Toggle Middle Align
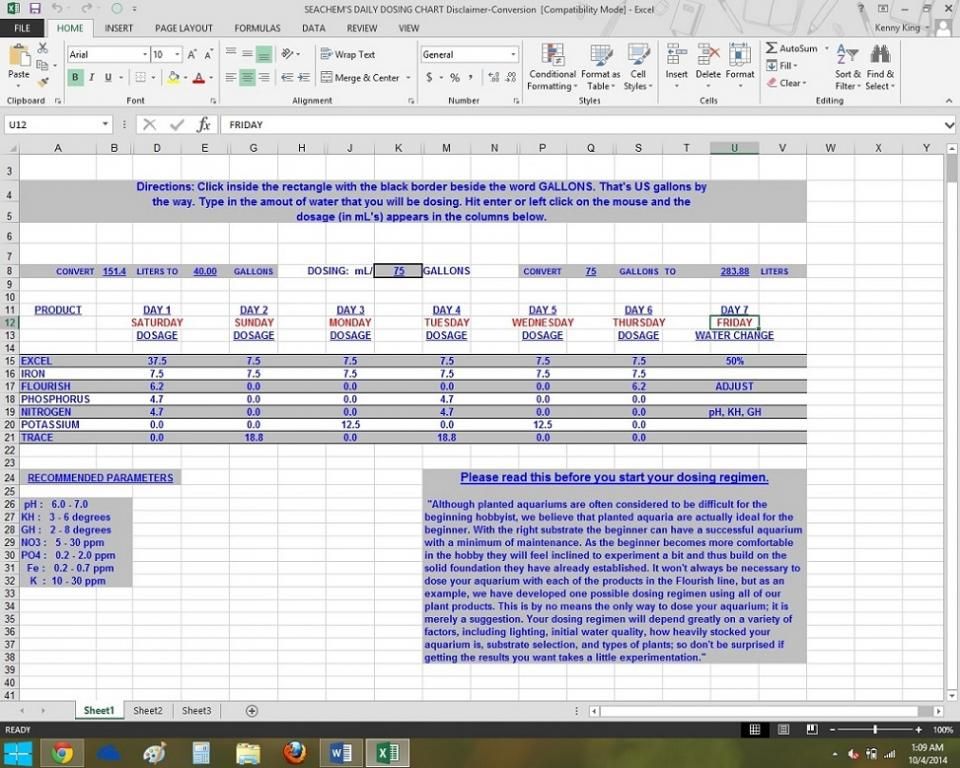This screenshot has height=768, width=960. (x=247, y=55)
